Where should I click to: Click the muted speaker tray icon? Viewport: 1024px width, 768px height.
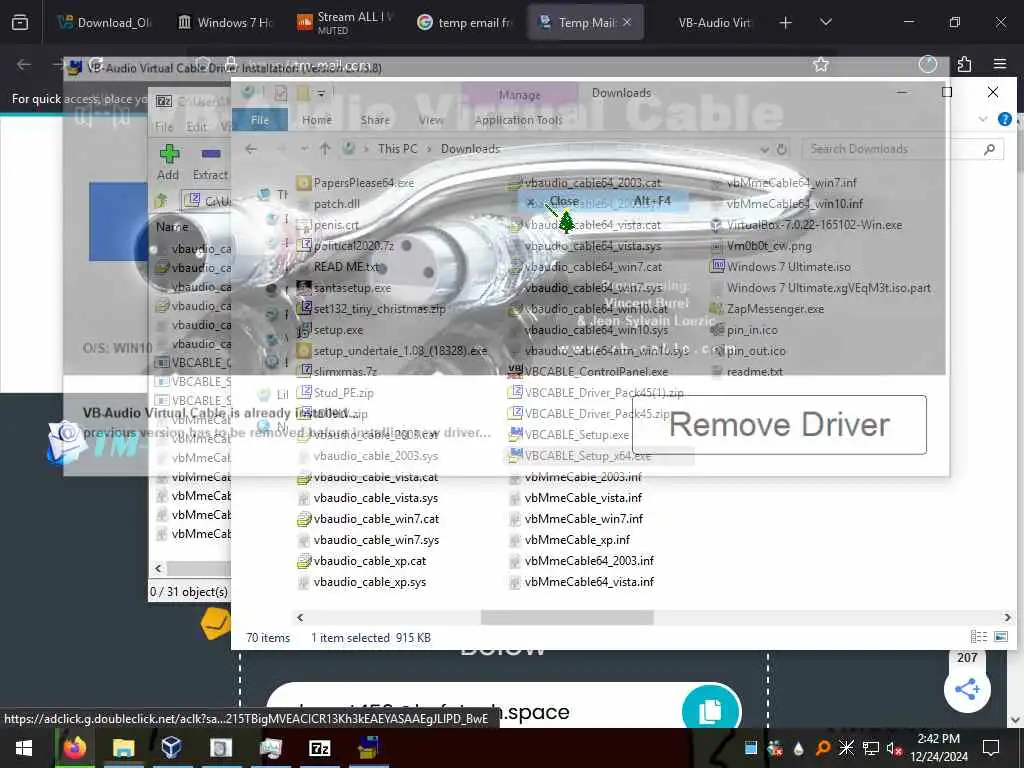pyautogui.click(x=895, y=748)
